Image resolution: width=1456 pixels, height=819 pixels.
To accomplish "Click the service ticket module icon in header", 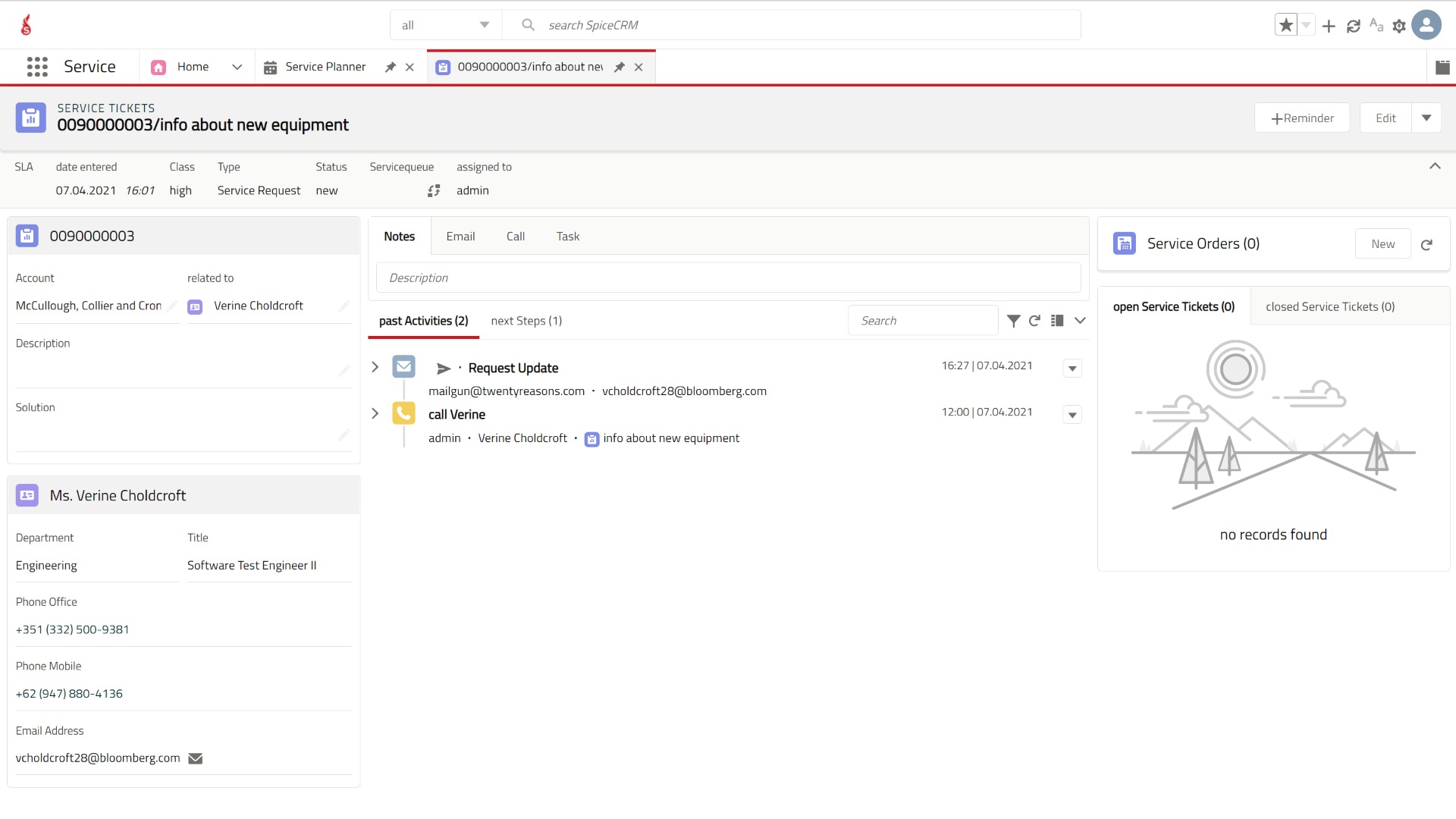I will tap(31, 118).
